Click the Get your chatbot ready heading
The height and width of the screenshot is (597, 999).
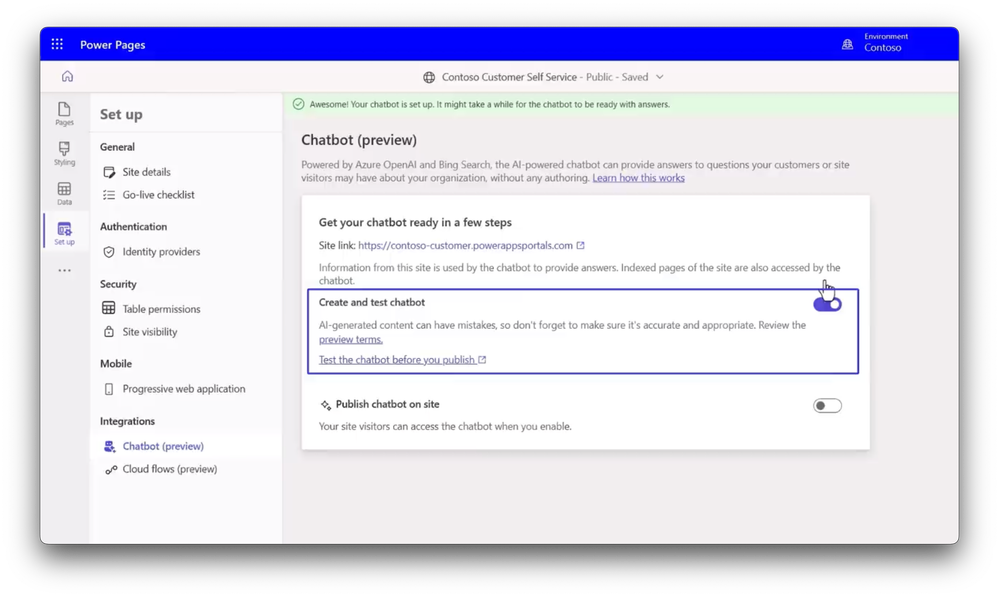415,222
